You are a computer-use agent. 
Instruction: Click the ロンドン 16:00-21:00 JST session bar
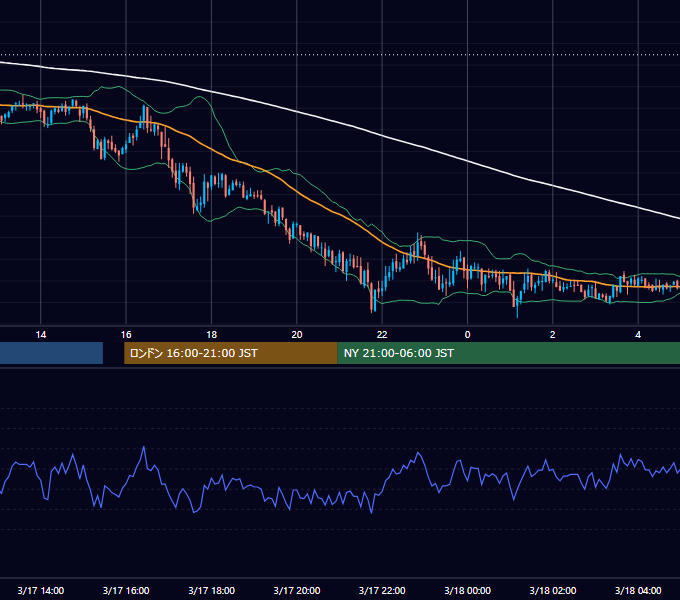[x=231, y=353]
